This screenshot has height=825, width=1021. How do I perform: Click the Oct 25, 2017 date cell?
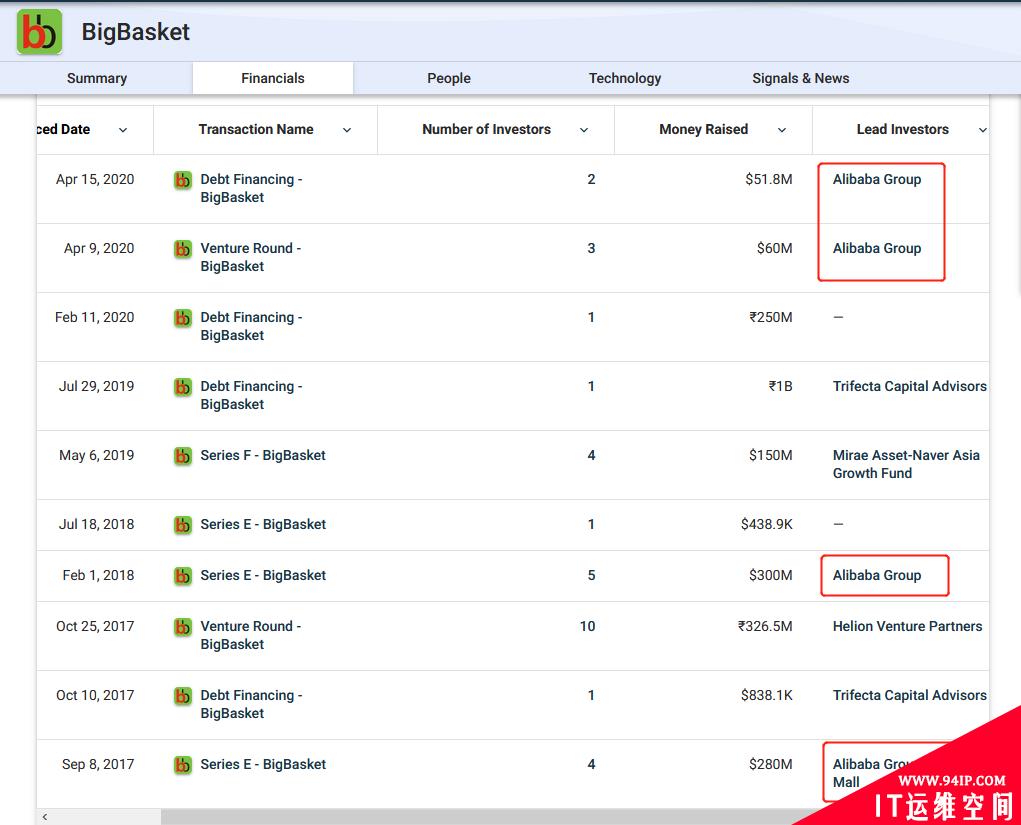(x=95, y=626)
